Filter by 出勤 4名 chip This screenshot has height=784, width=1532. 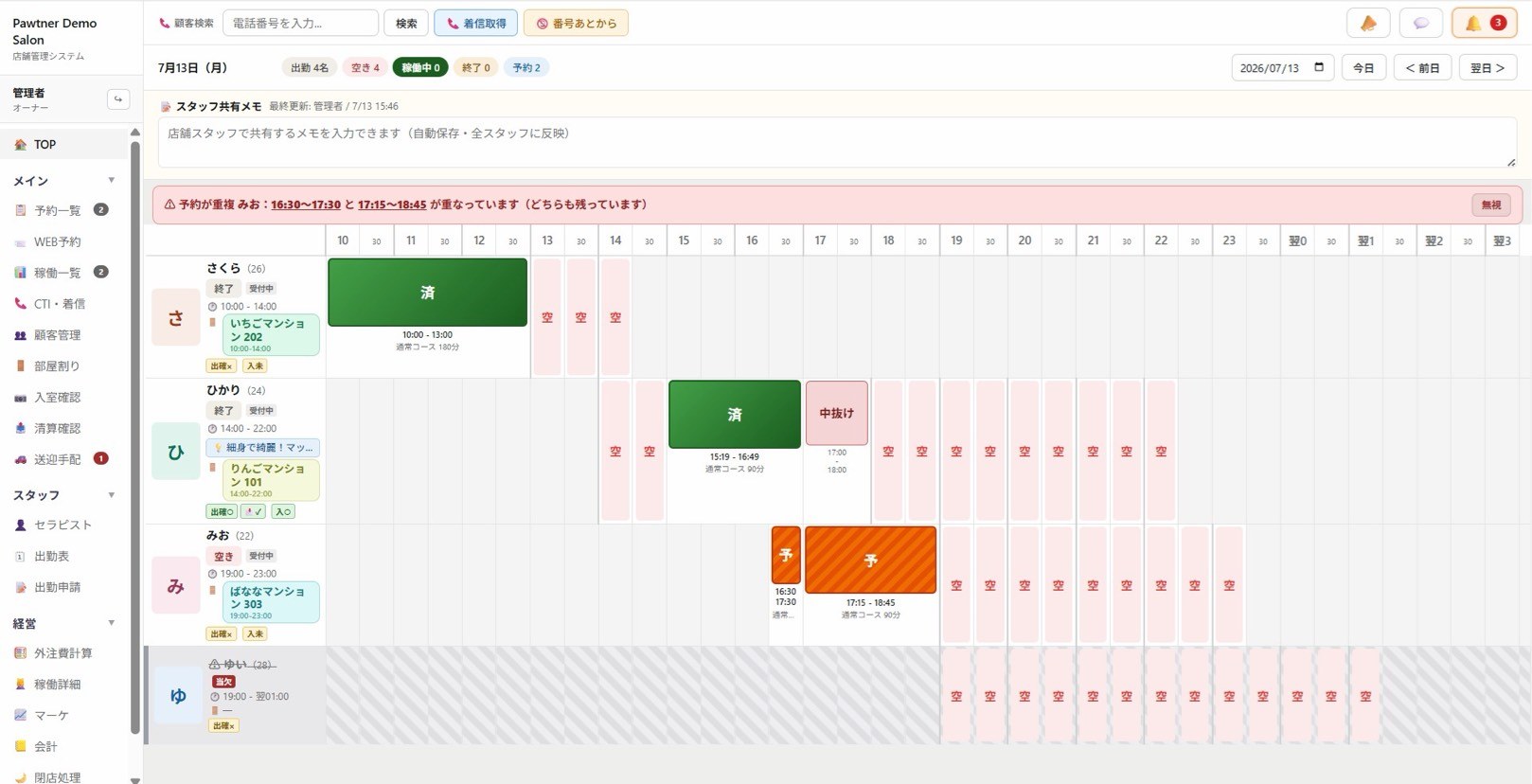310,67
